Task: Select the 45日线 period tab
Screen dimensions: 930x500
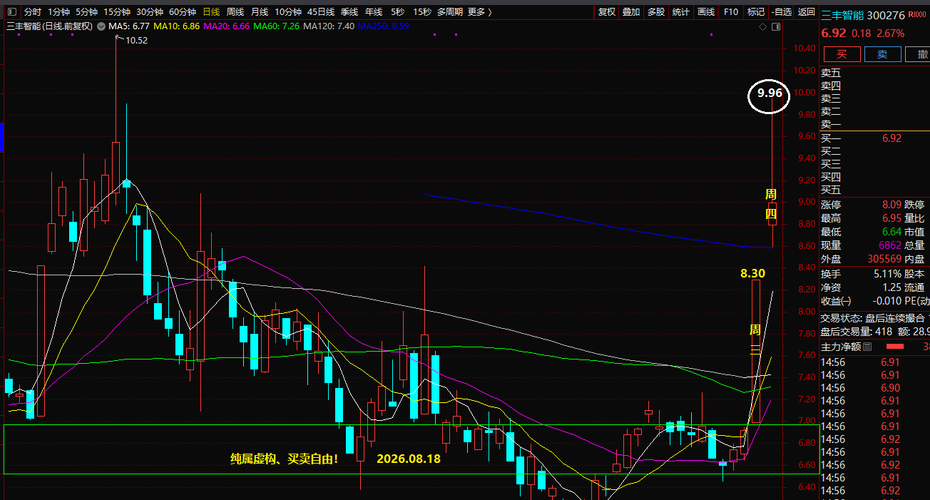Action: [x=320, y=12]
